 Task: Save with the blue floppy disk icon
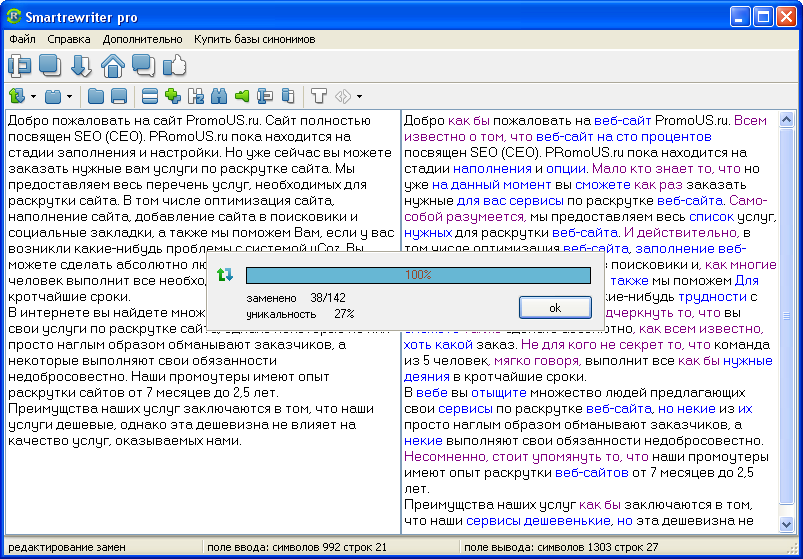tap(119, 96)
